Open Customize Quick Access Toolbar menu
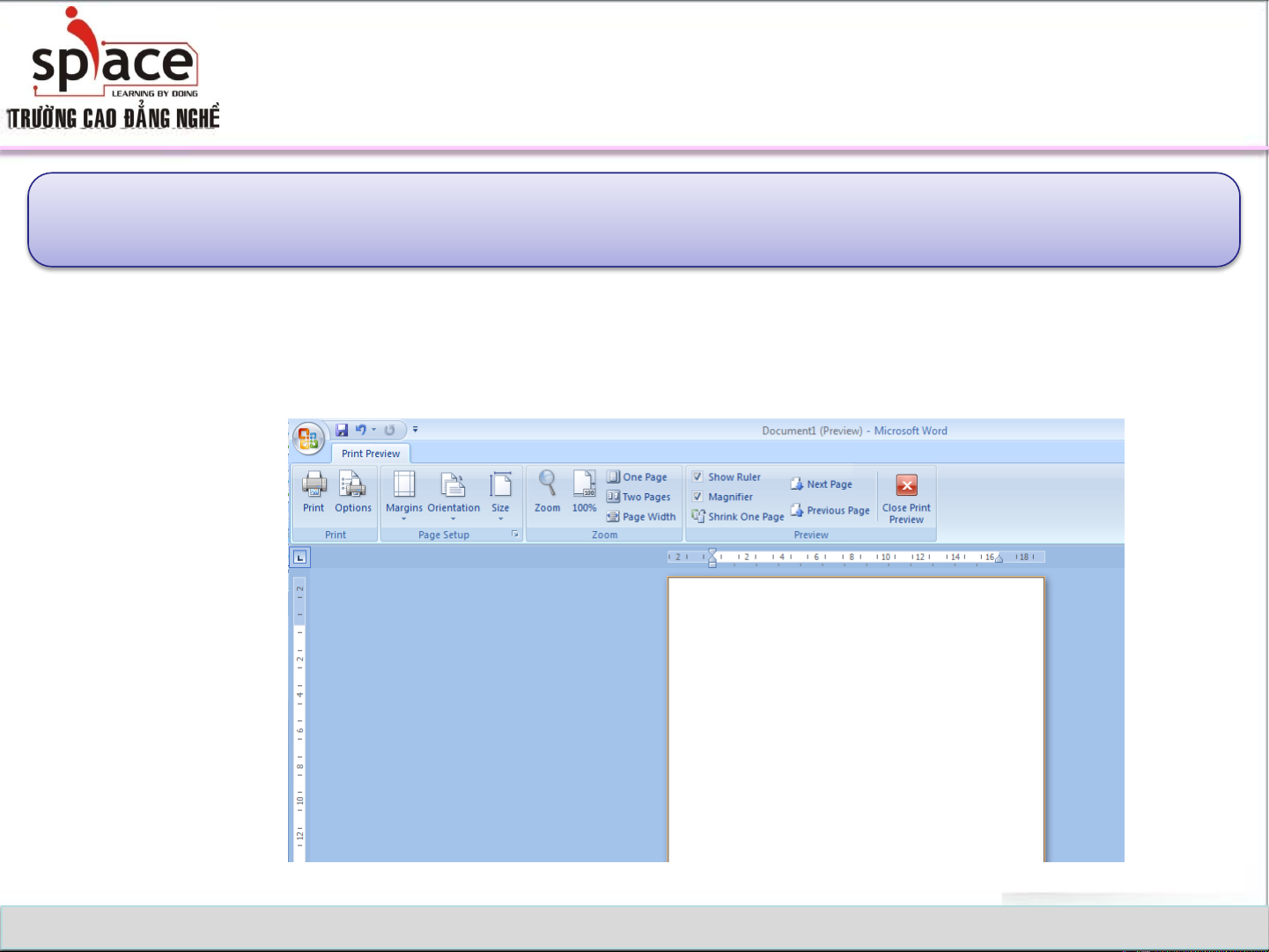This screenshot has width=1269, height=952. tap(416, 431)
